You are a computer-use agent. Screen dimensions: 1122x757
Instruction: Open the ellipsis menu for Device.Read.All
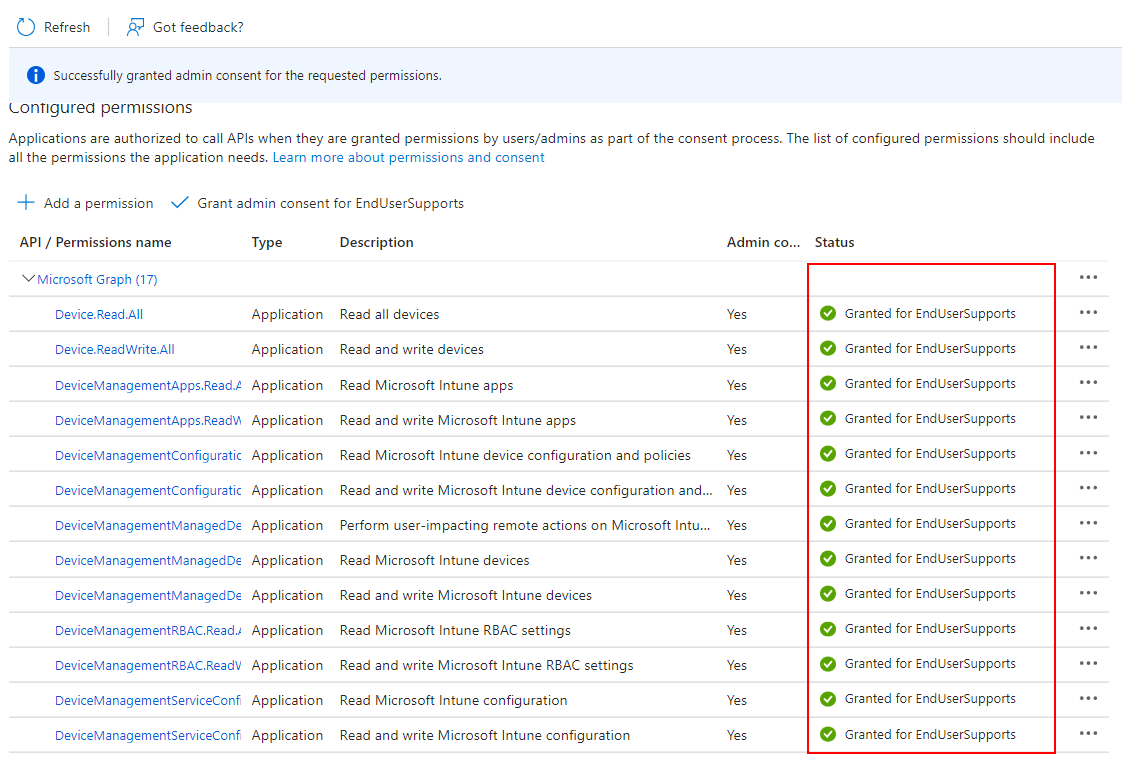(1088, 313)
